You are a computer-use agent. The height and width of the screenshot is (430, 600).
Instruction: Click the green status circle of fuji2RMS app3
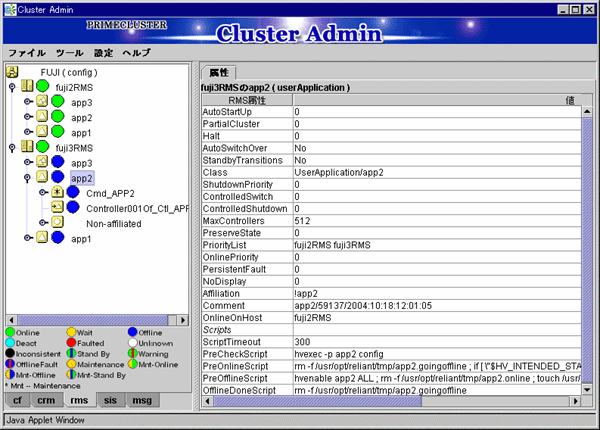pos(58,101)
